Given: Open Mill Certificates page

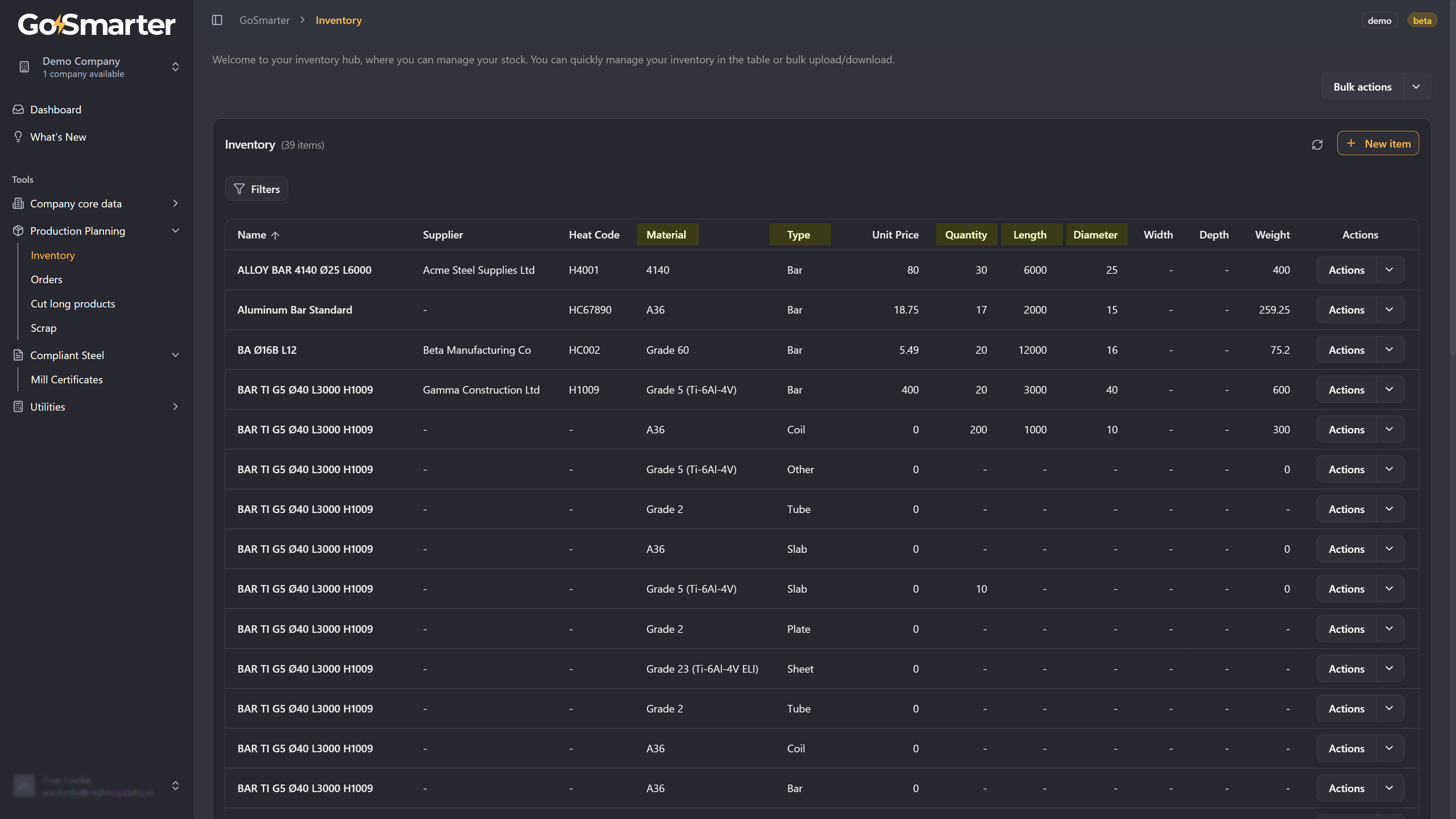Looking at the screenshot, I should (67, 380).
